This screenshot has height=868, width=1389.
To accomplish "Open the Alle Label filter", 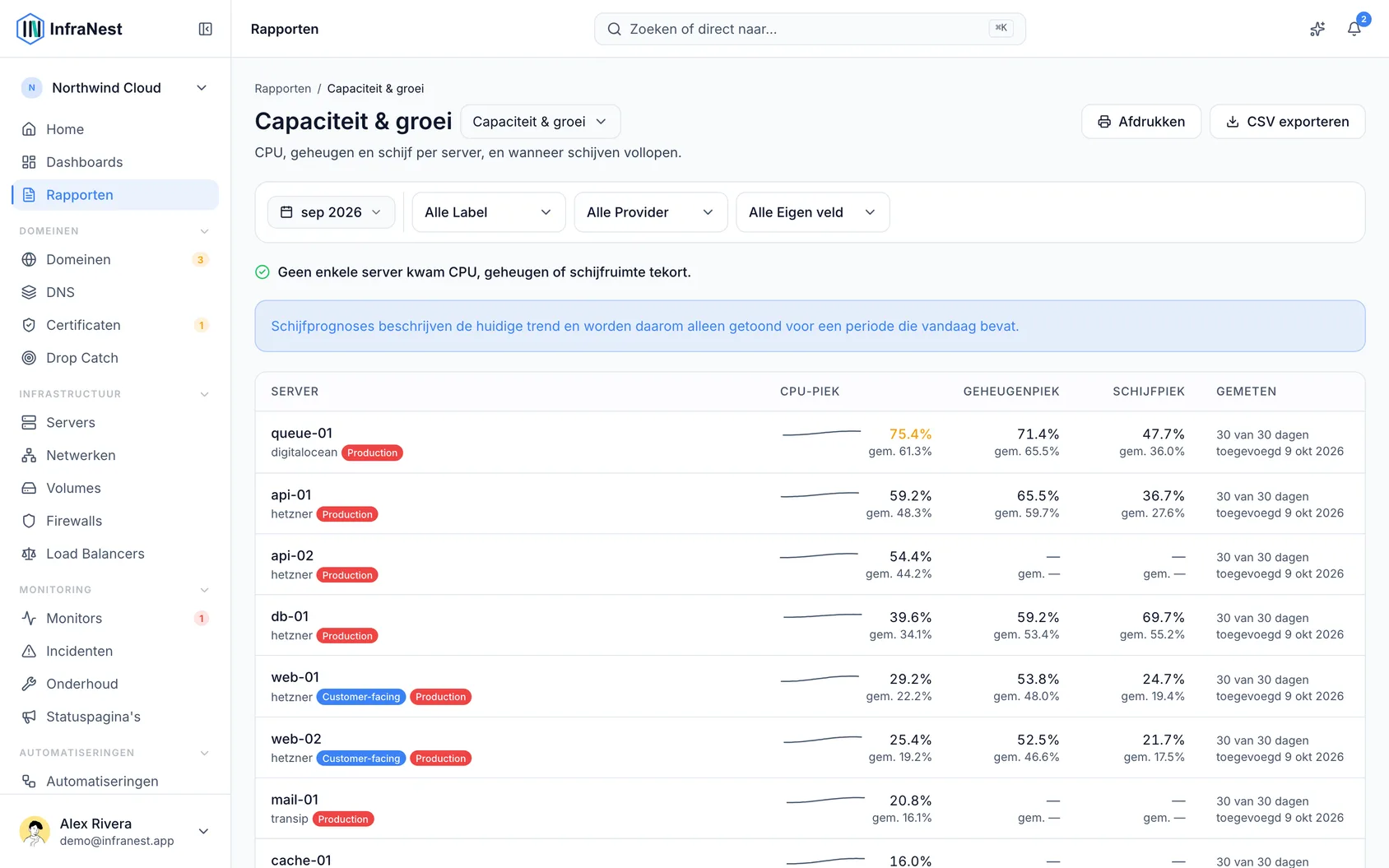I will tap(488, 212).
